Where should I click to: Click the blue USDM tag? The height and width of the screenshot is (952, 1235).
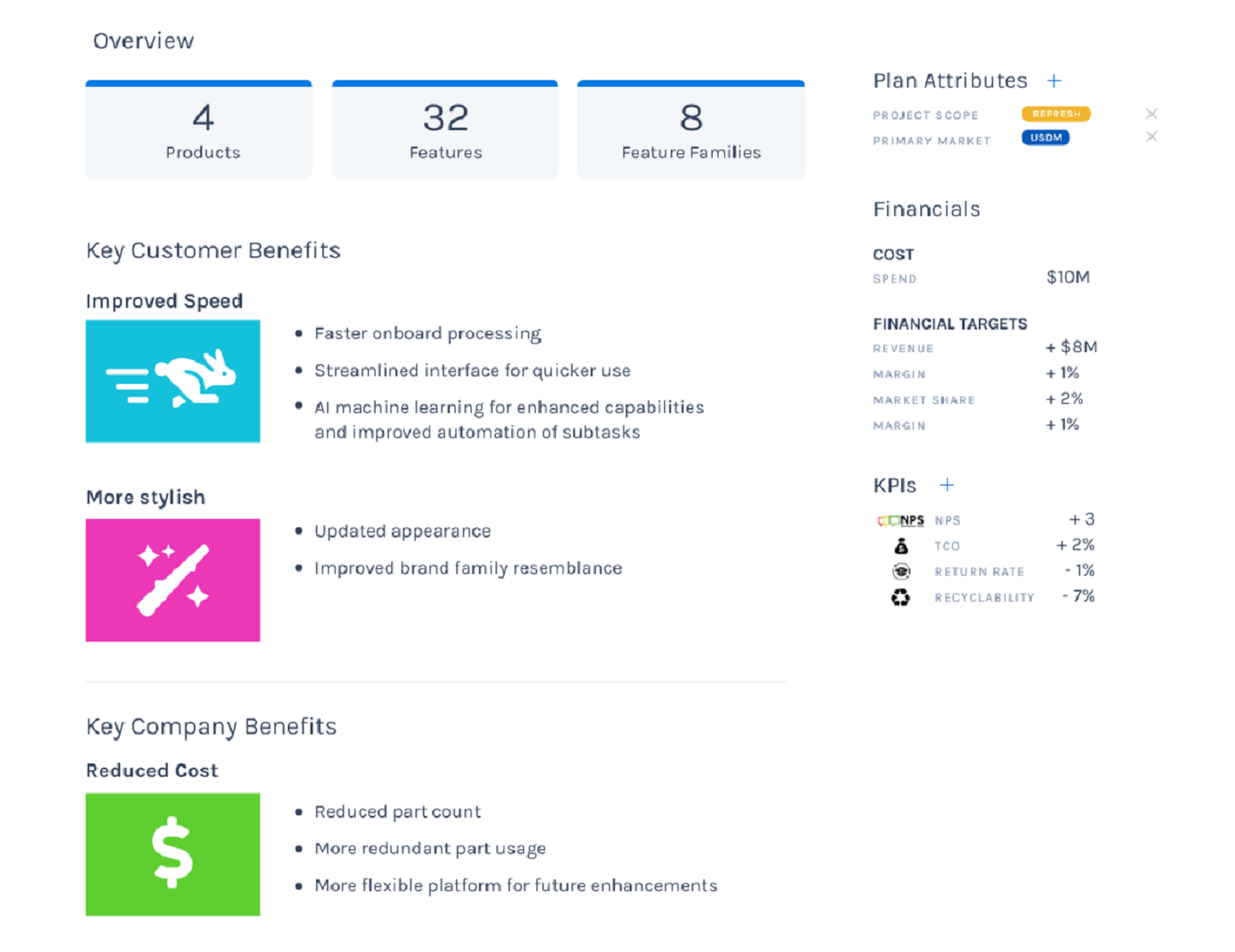(x=1046, y=138)
